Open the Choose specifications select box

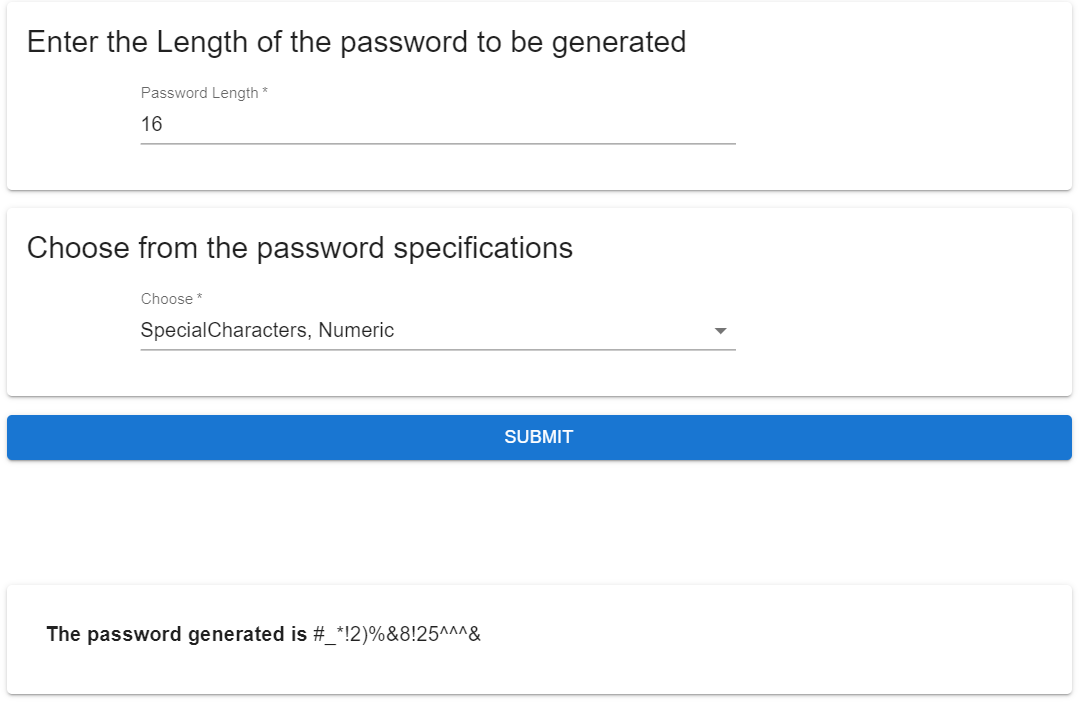(x=438, y=331)
